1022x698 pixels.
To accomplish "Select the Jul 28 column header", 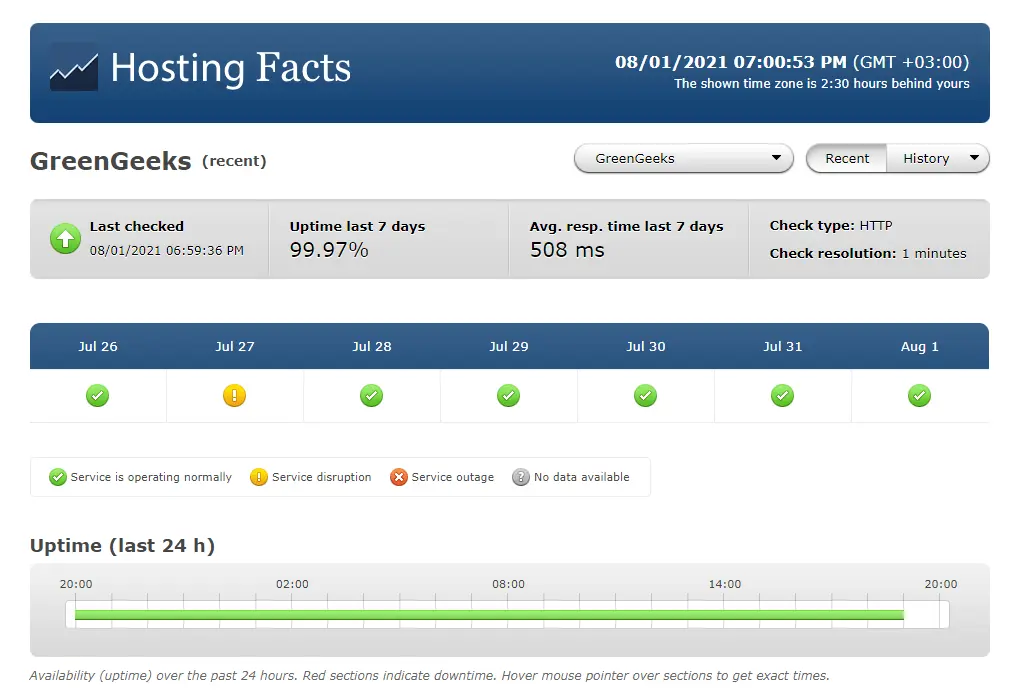I will 372,347.
